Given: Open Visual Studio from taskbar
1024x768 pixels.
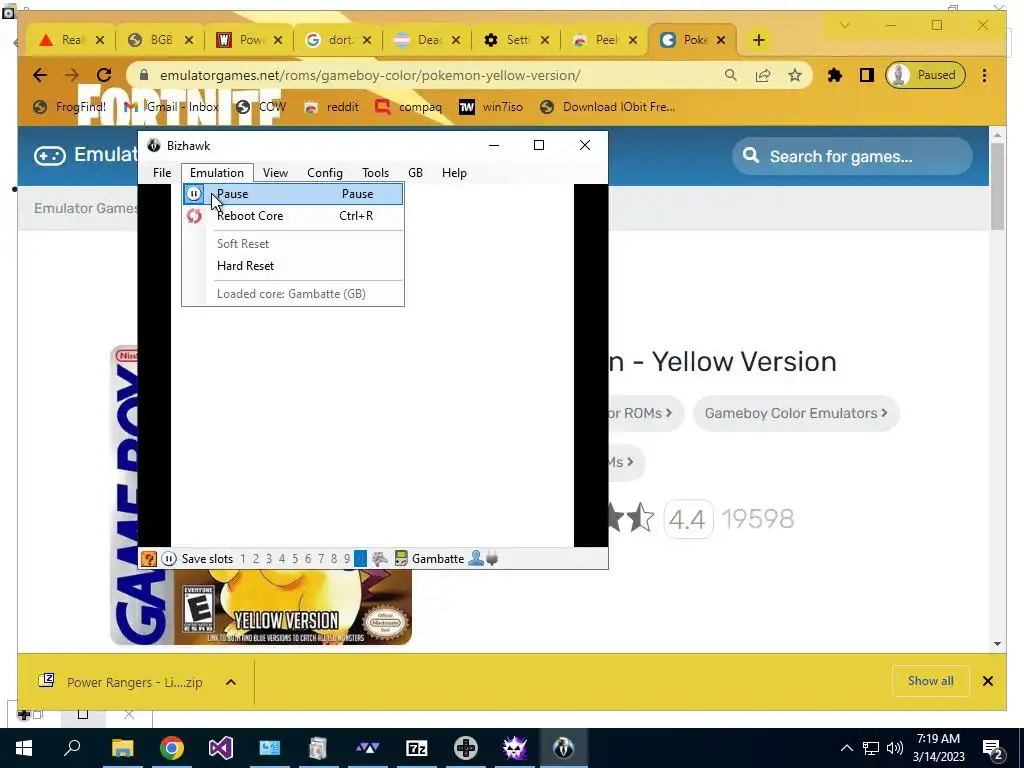Looking at the screenshot, I should (x=221, y=748).
